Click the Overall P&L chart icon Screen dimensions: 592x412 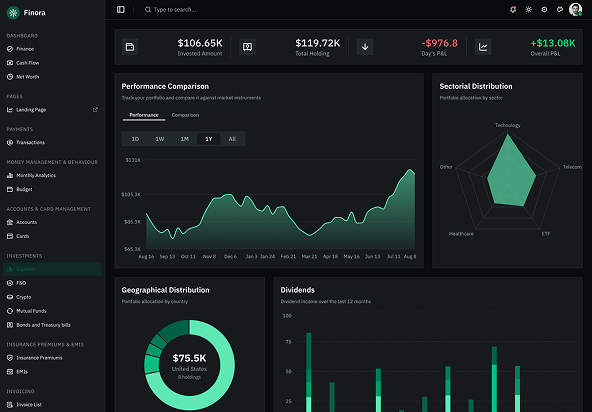click(483, 47)
